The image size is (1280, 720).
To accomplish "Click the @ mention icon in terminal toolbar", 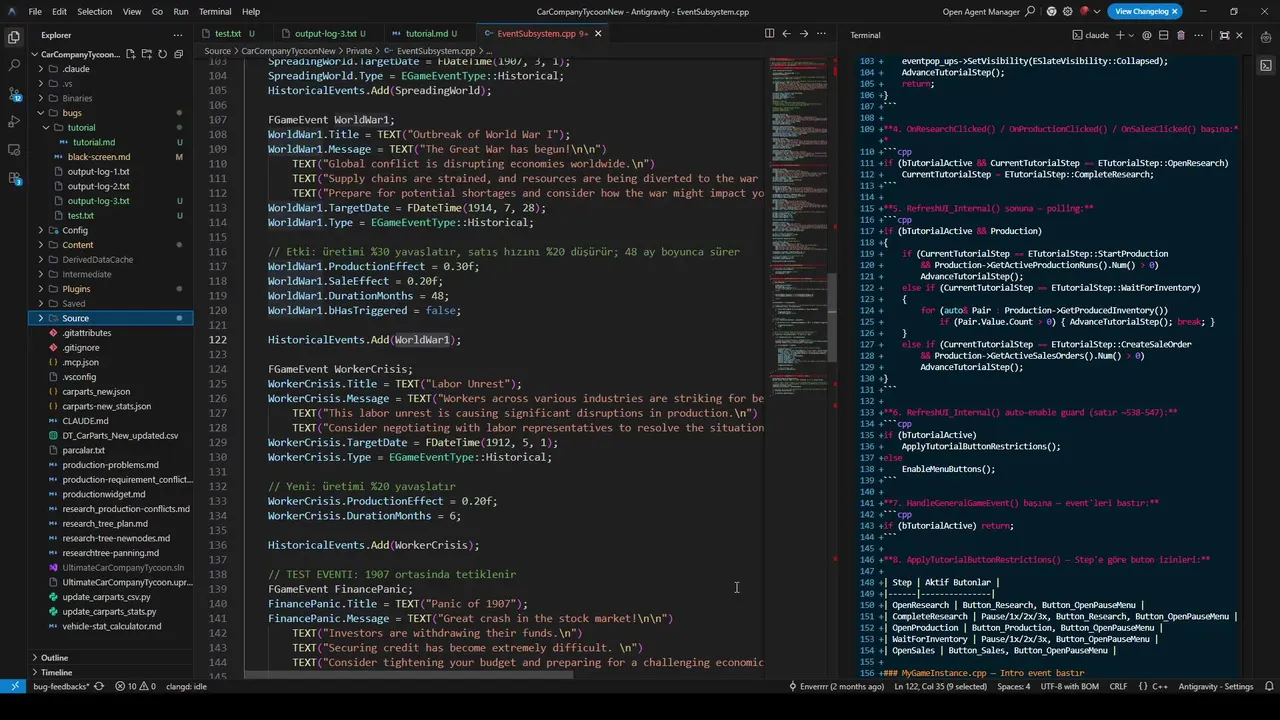I will point(1147,35).
